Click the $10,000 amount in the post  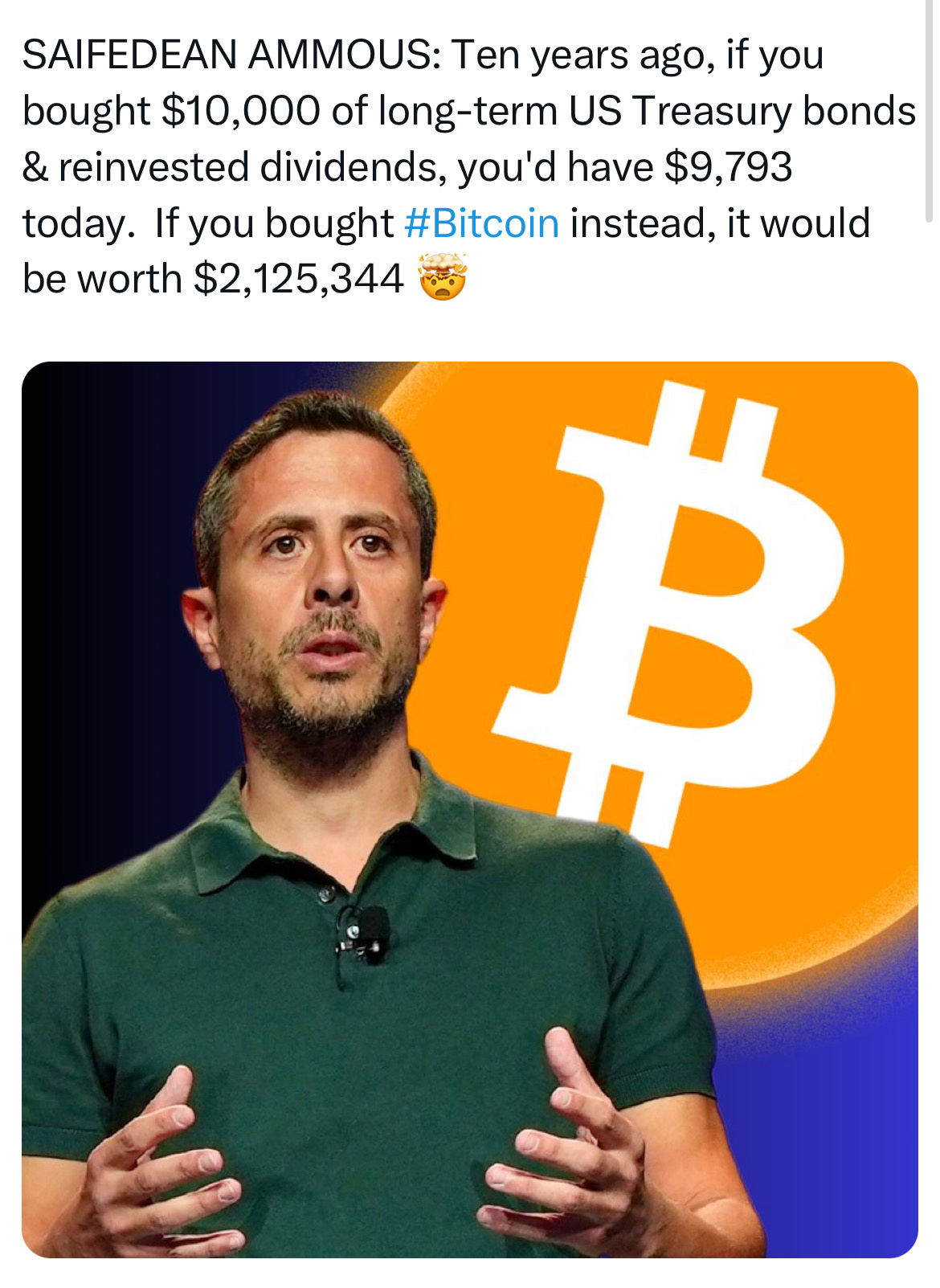(241, 111)
